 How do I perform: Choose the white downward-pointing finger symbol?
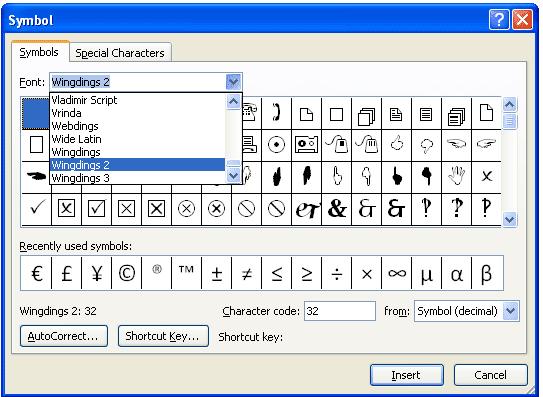pyautogui.click(x=366, y=177)
